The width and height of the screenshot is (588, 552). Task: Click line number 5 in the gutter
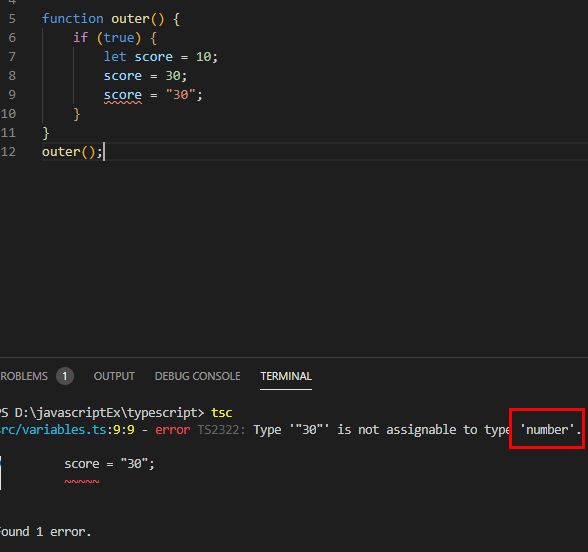12,19
